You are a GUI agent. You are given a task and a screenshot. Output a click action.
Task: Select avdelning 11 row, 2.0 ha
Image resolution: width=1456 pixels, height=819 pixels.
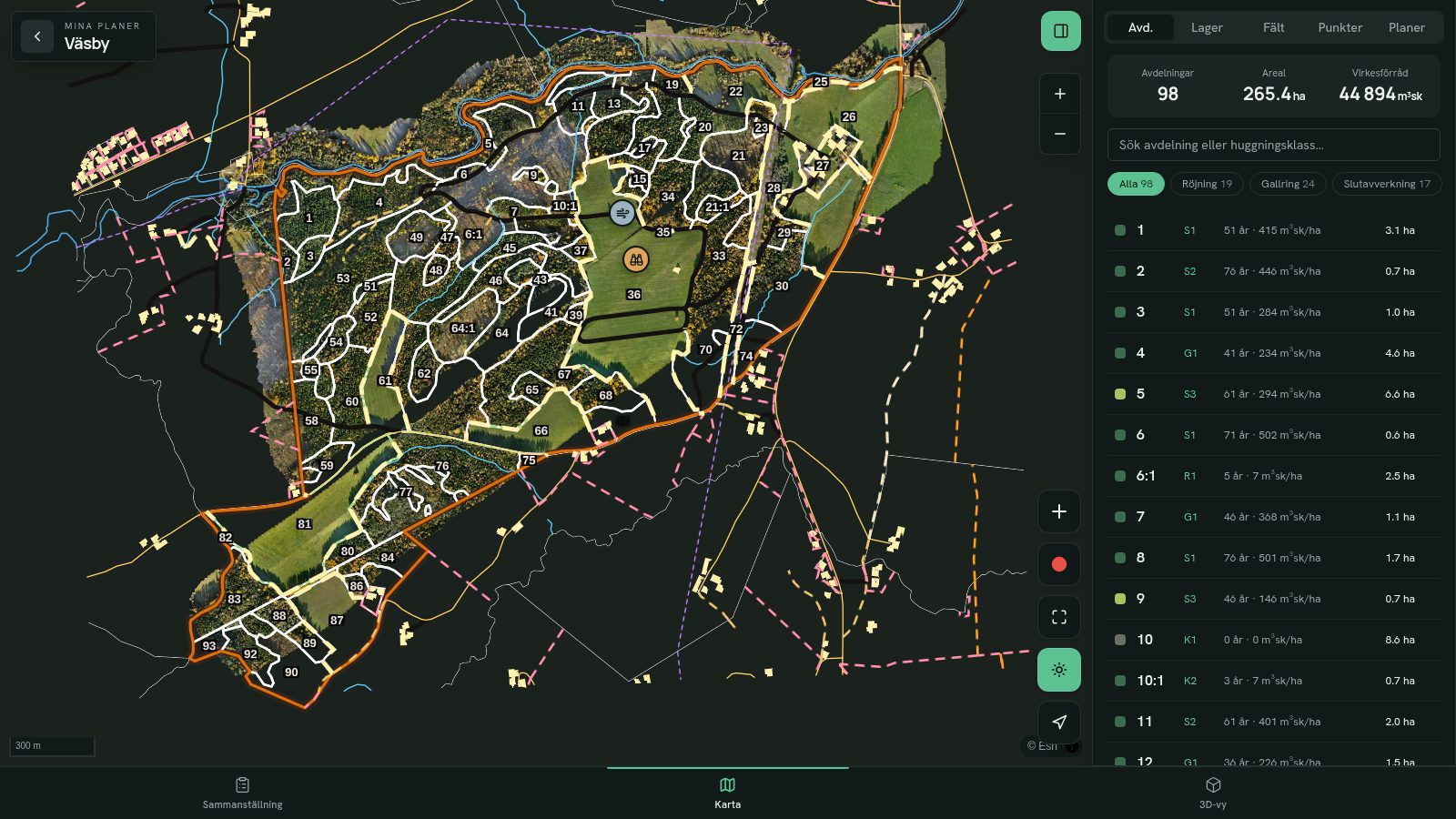pos(1273,722)
